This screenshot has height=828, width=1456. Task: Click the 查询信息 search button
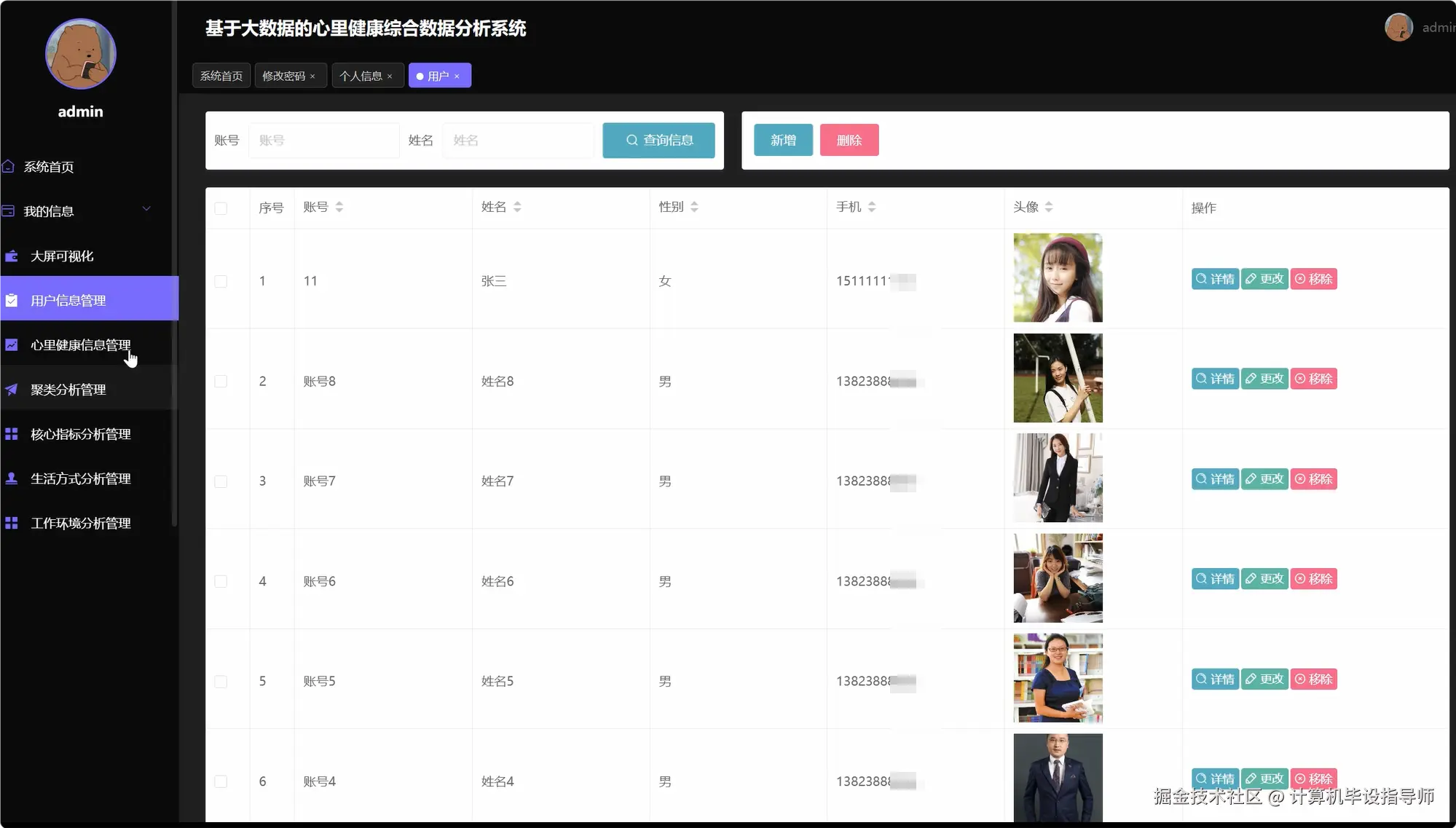click(658, 140)
